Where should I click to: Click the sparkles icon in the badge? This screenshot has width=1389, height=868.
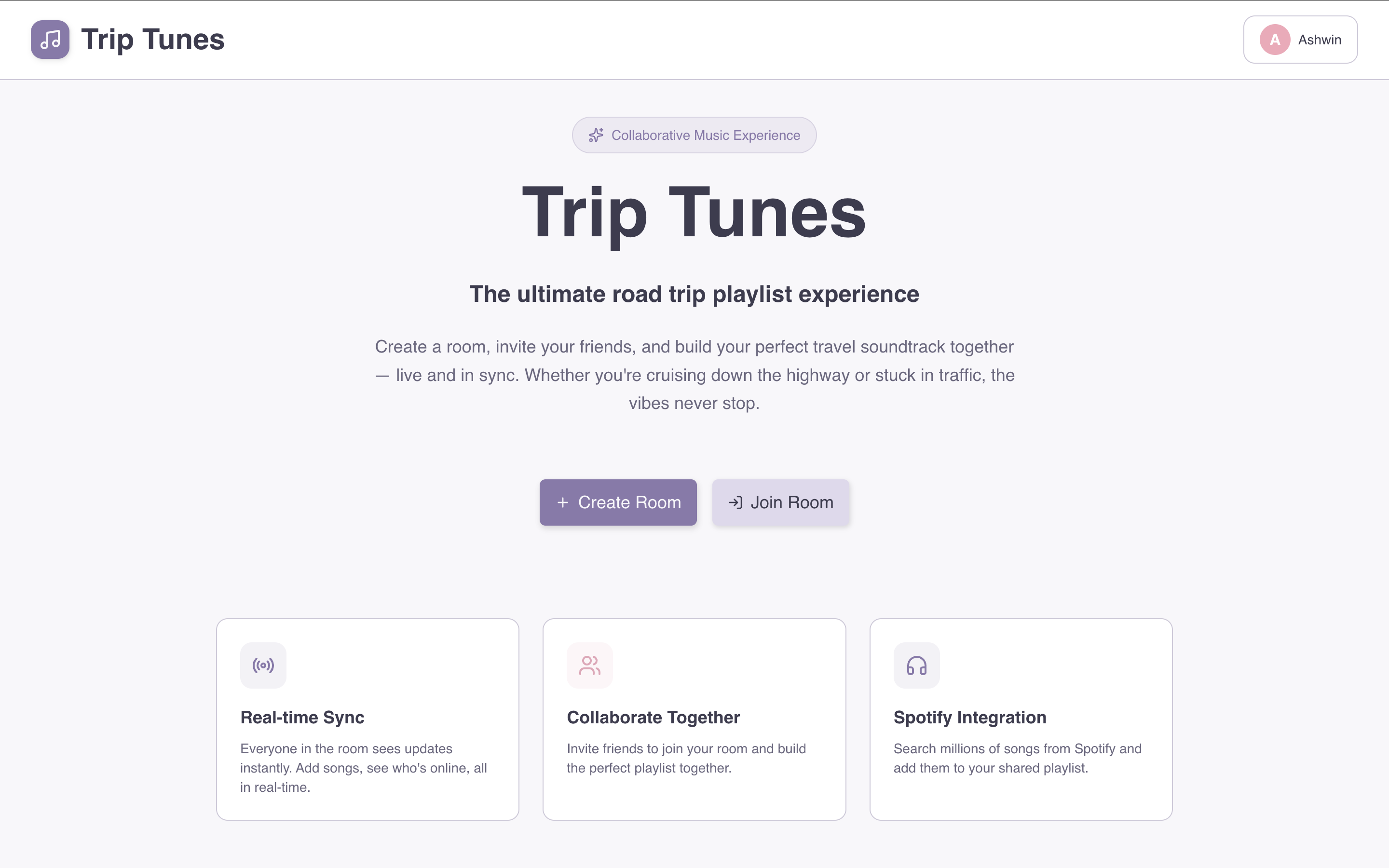click(x=596, y=135)
